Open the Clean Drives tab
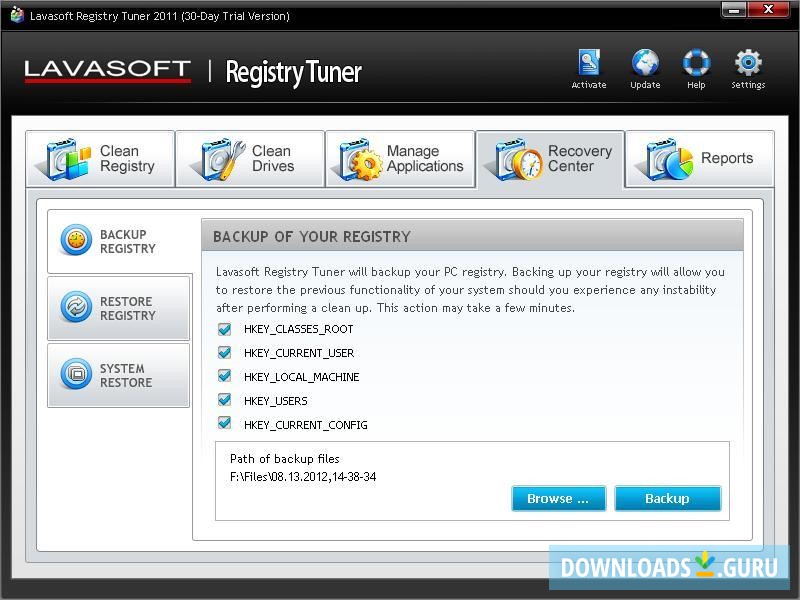 click(250, 159)
